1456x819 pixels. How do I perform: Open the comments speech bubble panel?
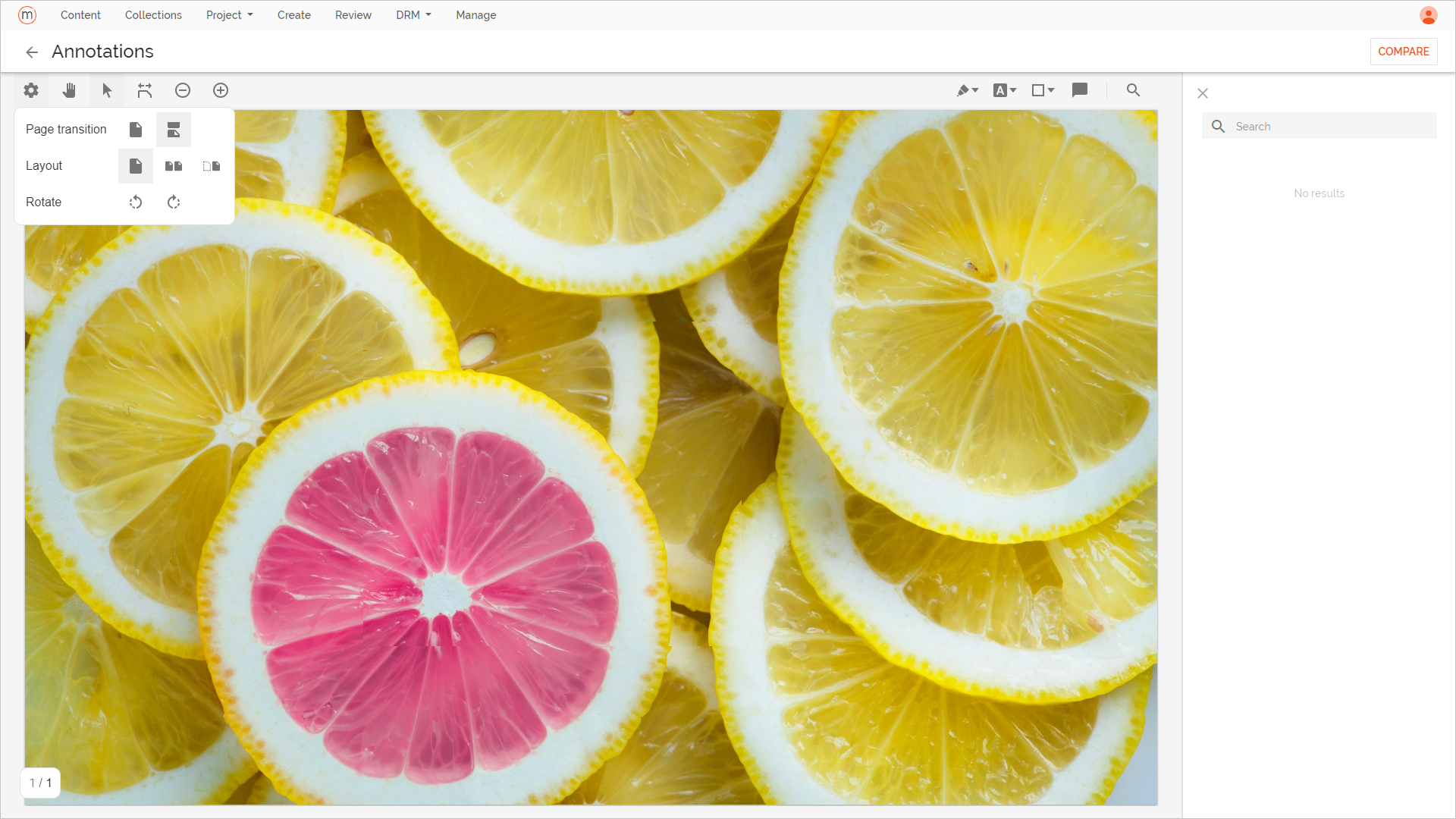[1080, 90]
